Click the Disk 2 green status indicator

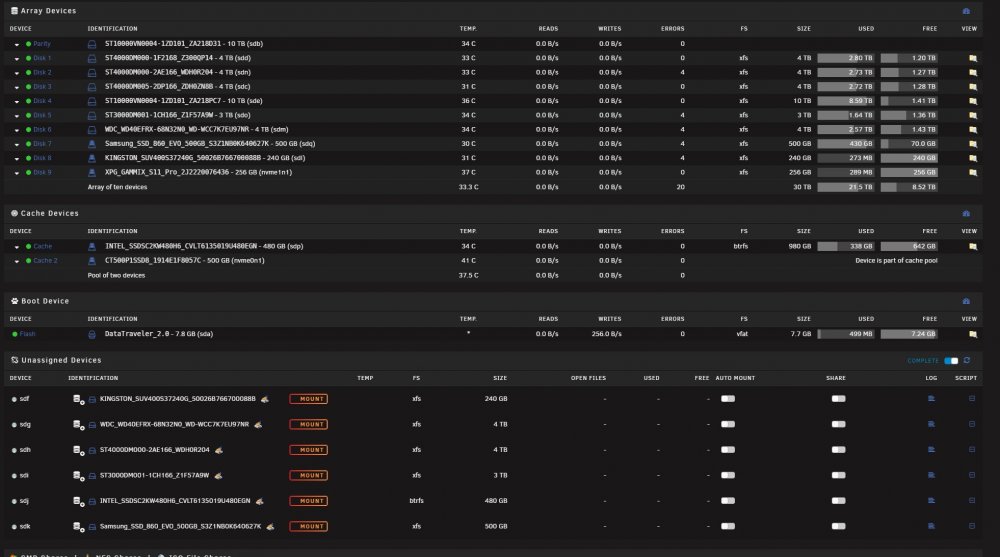(x=28, y=73)
